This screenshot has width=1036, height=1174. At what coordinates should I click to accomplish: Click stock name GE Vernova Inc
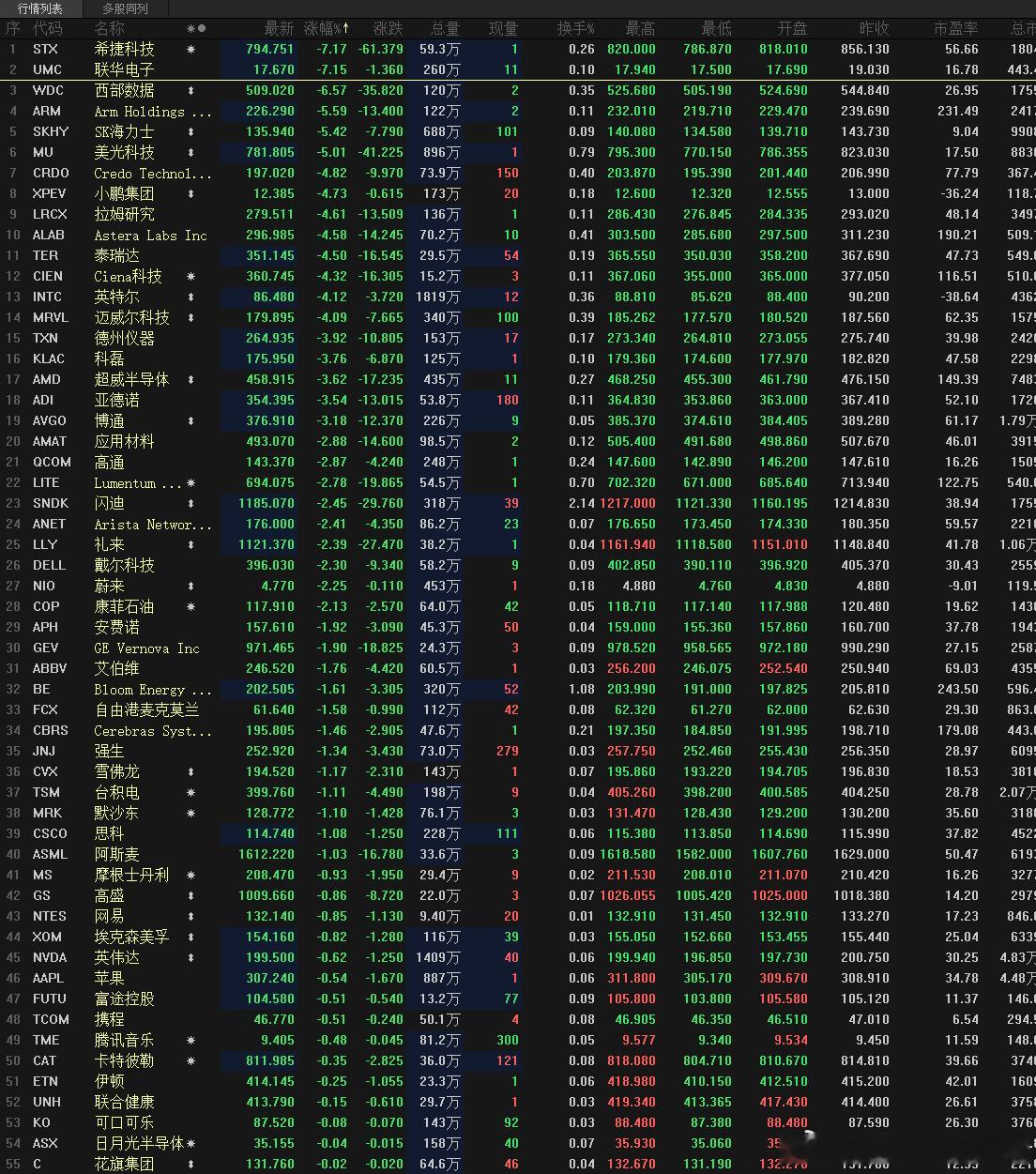pos(146,648)
